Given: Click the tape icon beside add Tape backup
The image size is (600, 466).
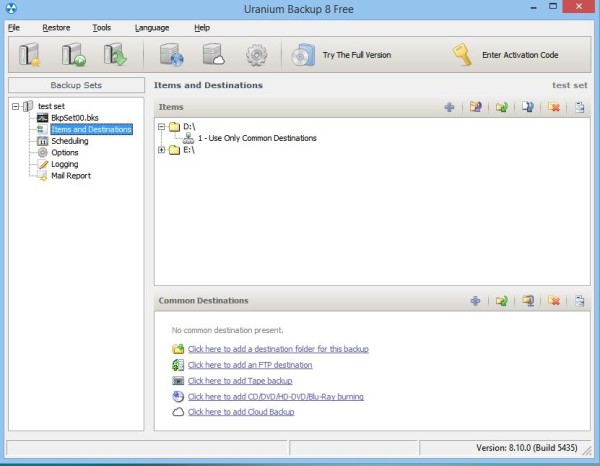Looking at the screenshot, I should 178,381.
